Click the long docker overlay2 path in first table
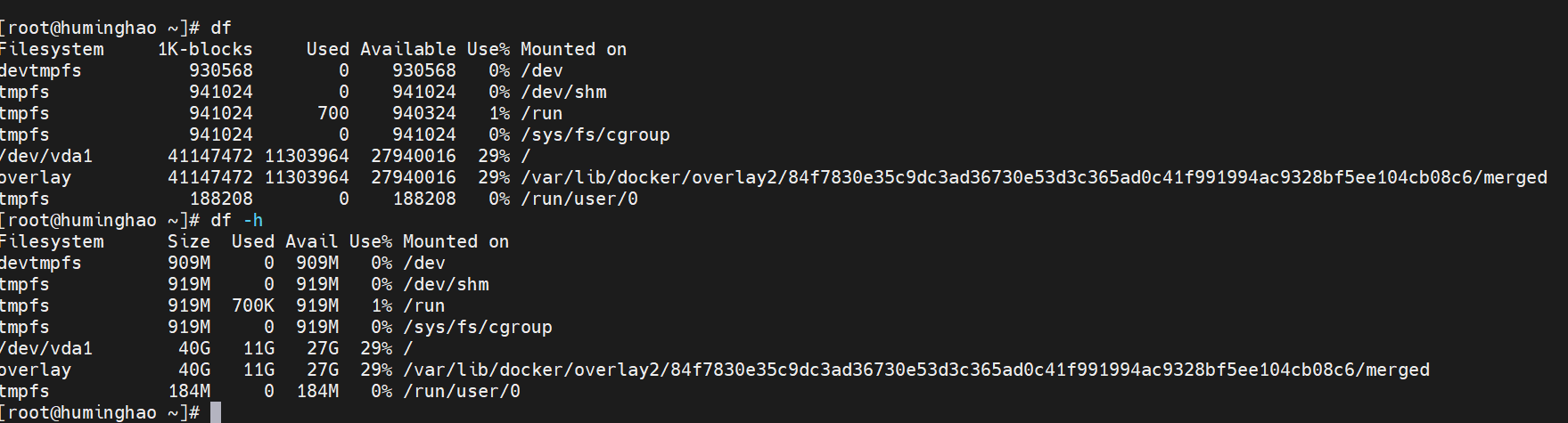The width and height of the screenshot is (1568, 423). click(x=1034, y=177)
